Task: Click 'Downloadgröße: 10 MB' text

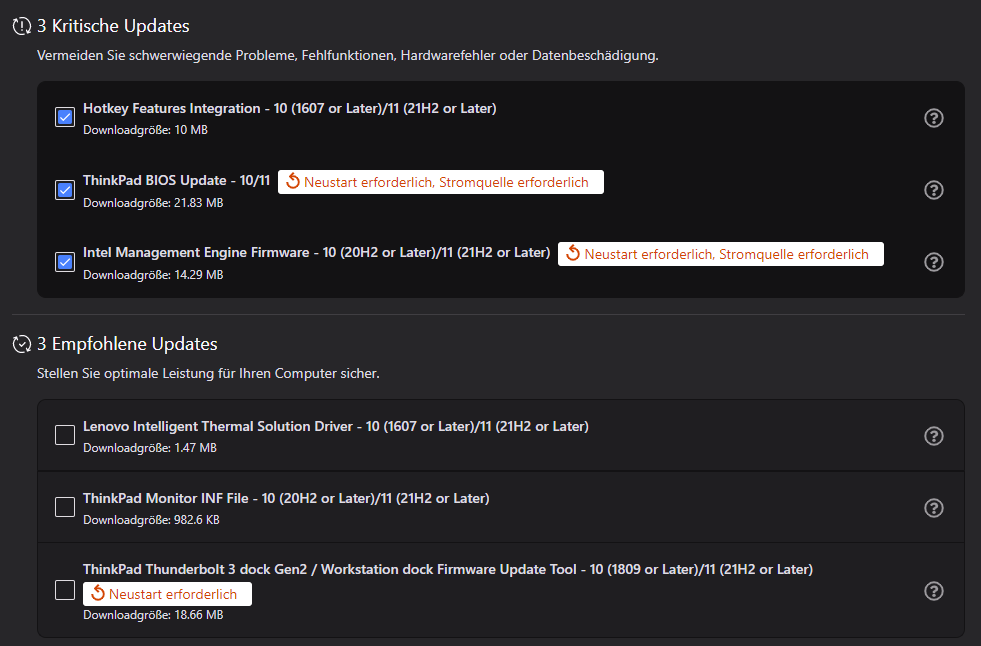Action: (x=145, y=130)
